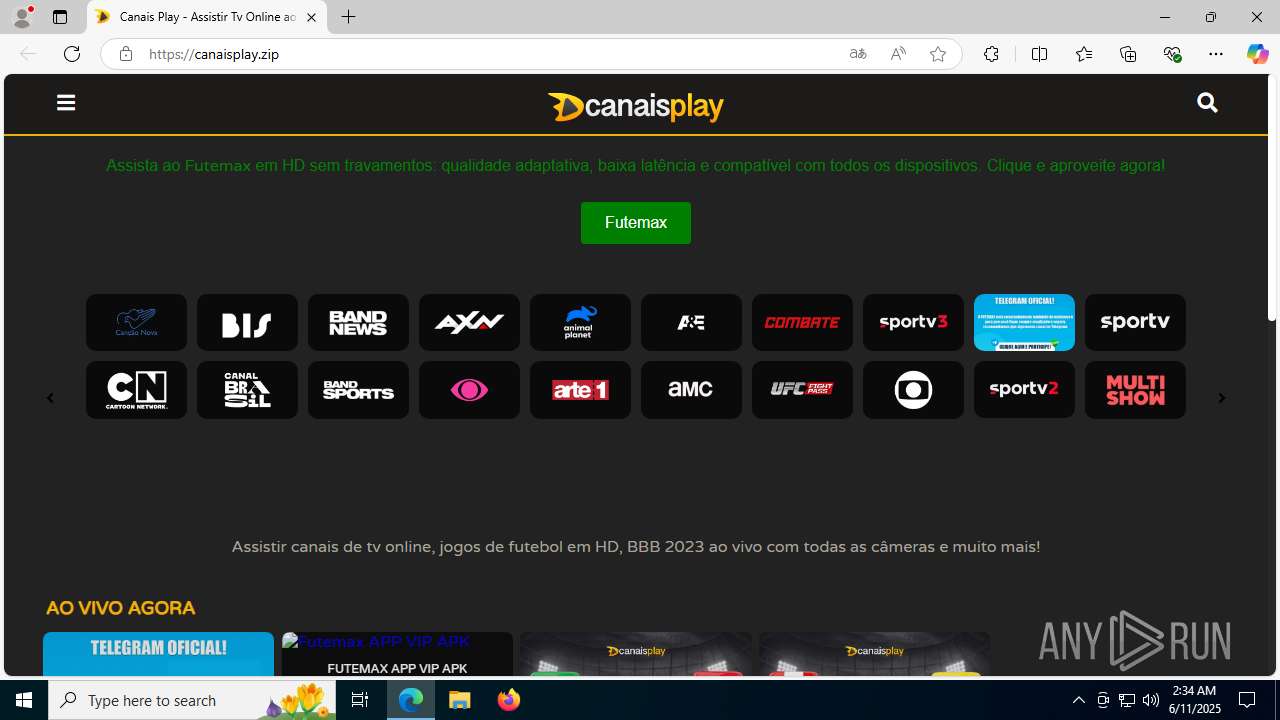1280x720 pixels.
Task: Choose the Multishow channel tile
Action: [x=1135, y=390]
